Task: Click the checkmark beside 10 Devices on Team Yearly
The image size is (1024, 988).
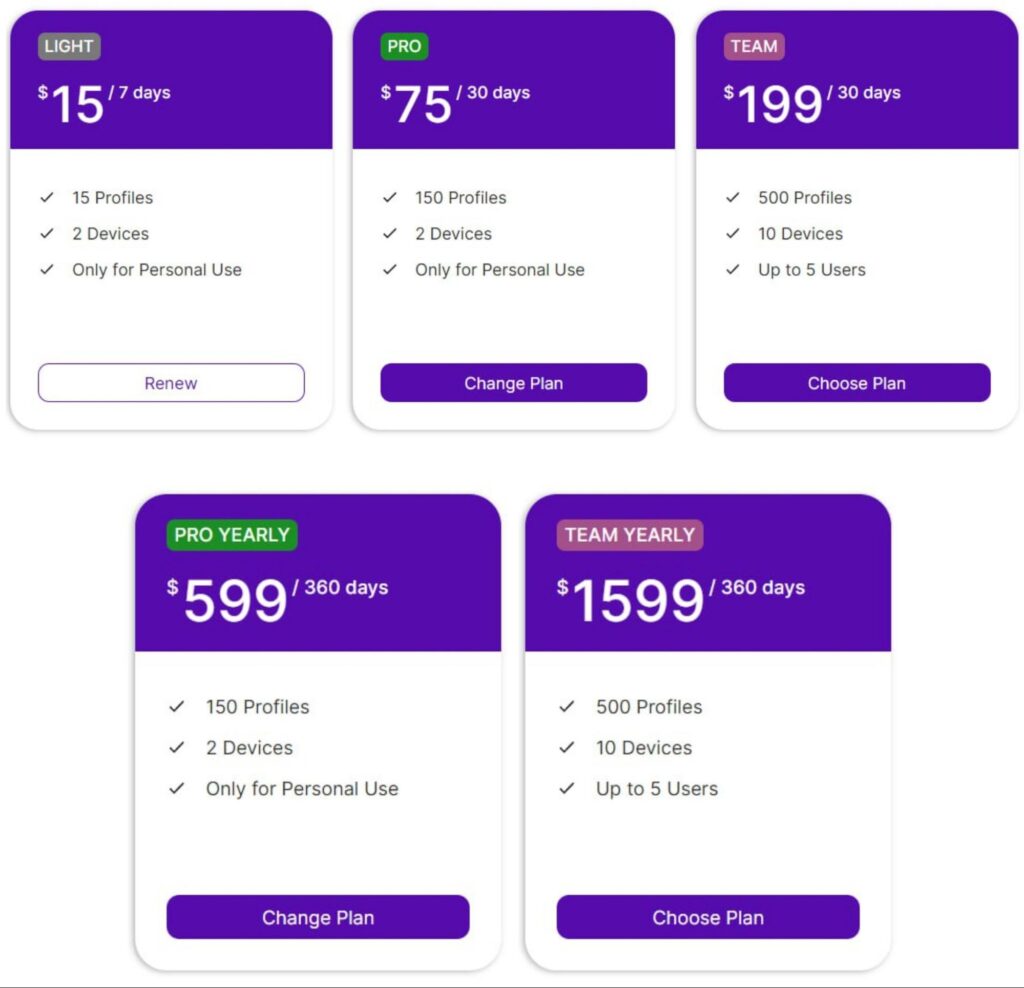Action: pos(567,747)
